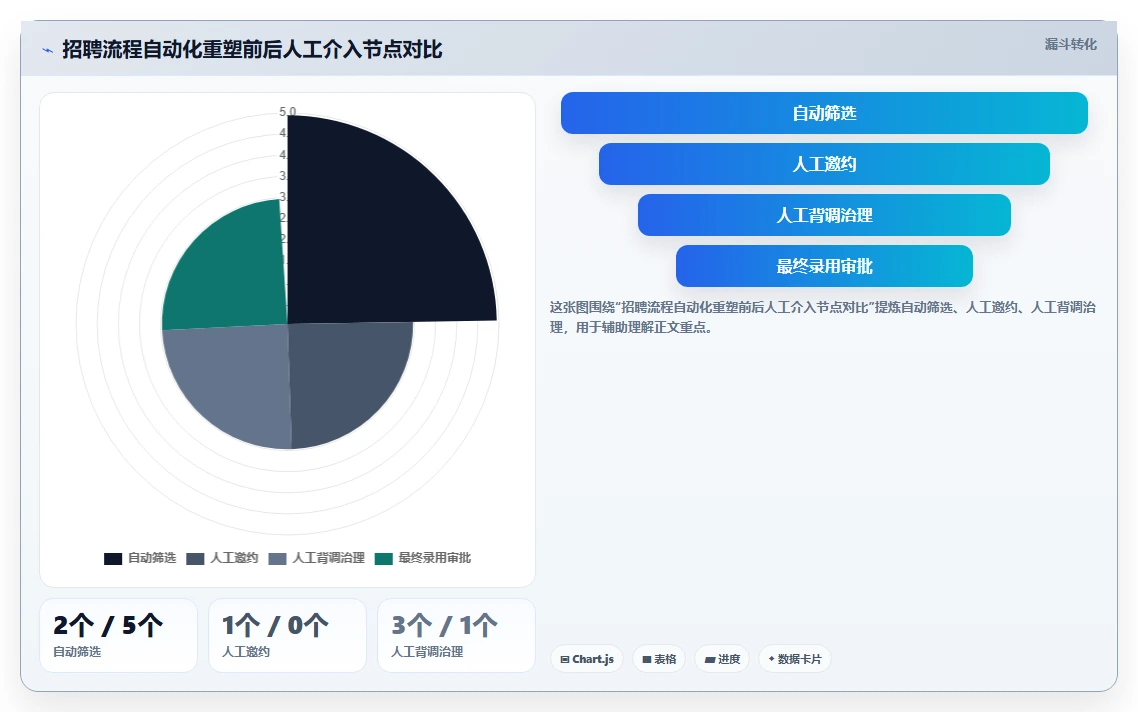Click the Chart.js tag chip
This screenshot has height=712, width=1138.
(586, 659)
